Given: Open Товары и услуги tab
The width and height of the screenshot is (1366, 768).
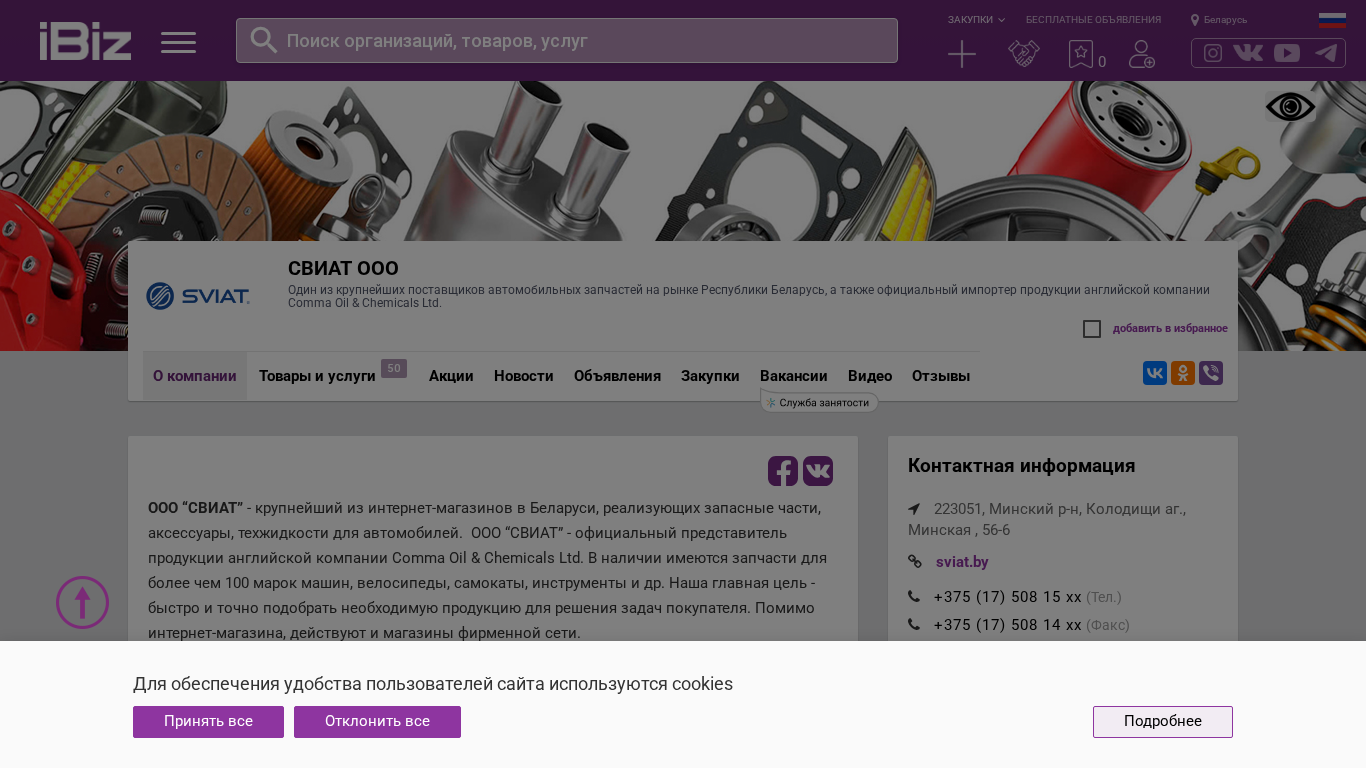Looking at the screenshot, I should pos(317,376).
